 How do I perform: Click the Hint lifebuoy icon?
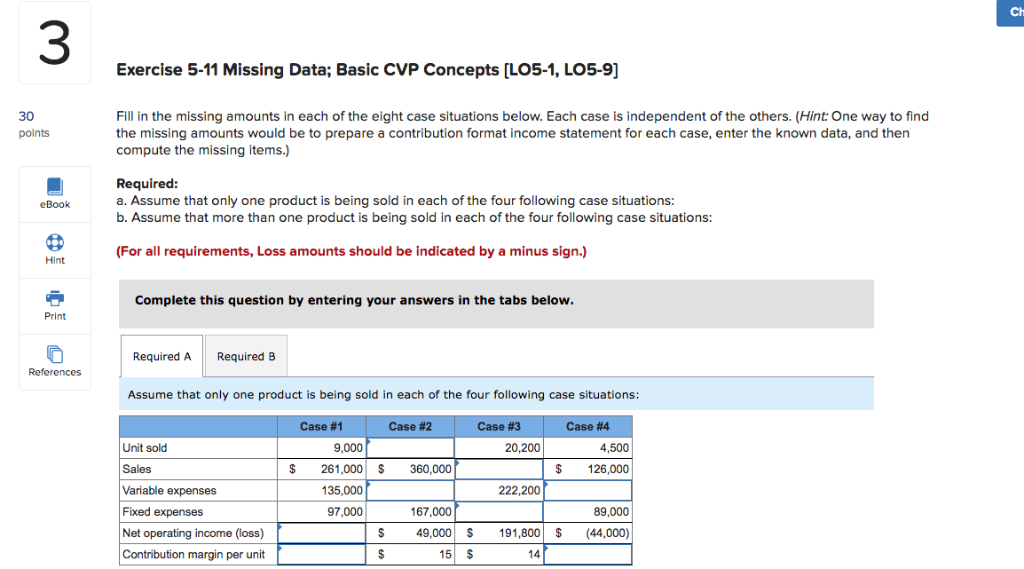pyautogui.click(x=55, y=243)
